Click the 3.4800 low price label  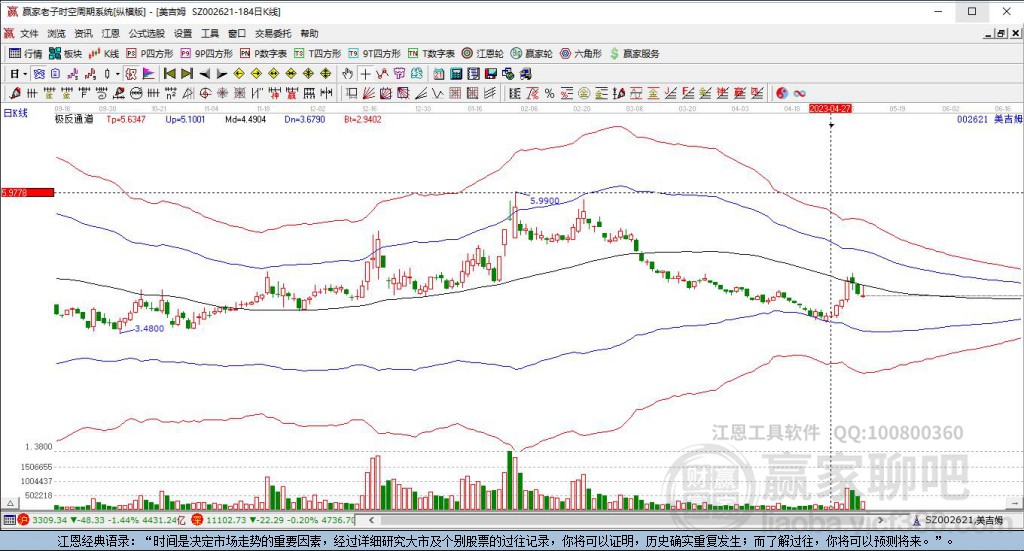150,328
